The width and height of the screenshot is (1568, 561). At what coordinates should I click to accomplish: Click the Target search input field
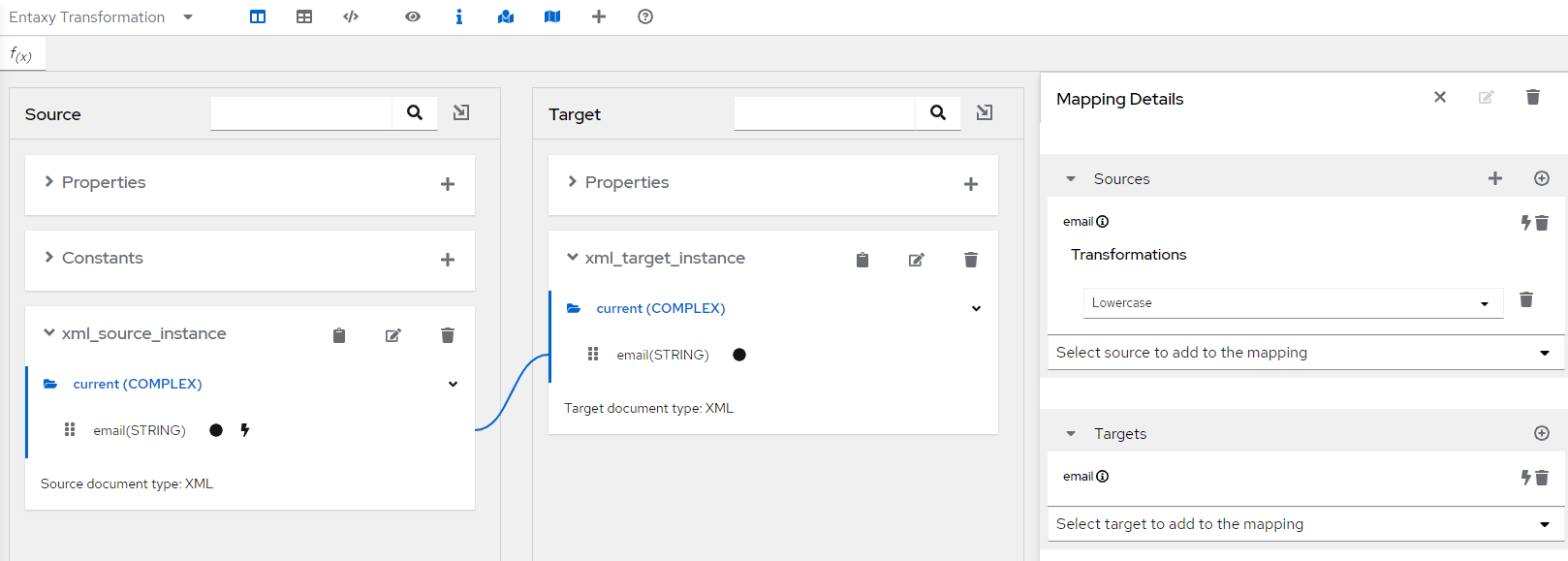coord(824,112)
